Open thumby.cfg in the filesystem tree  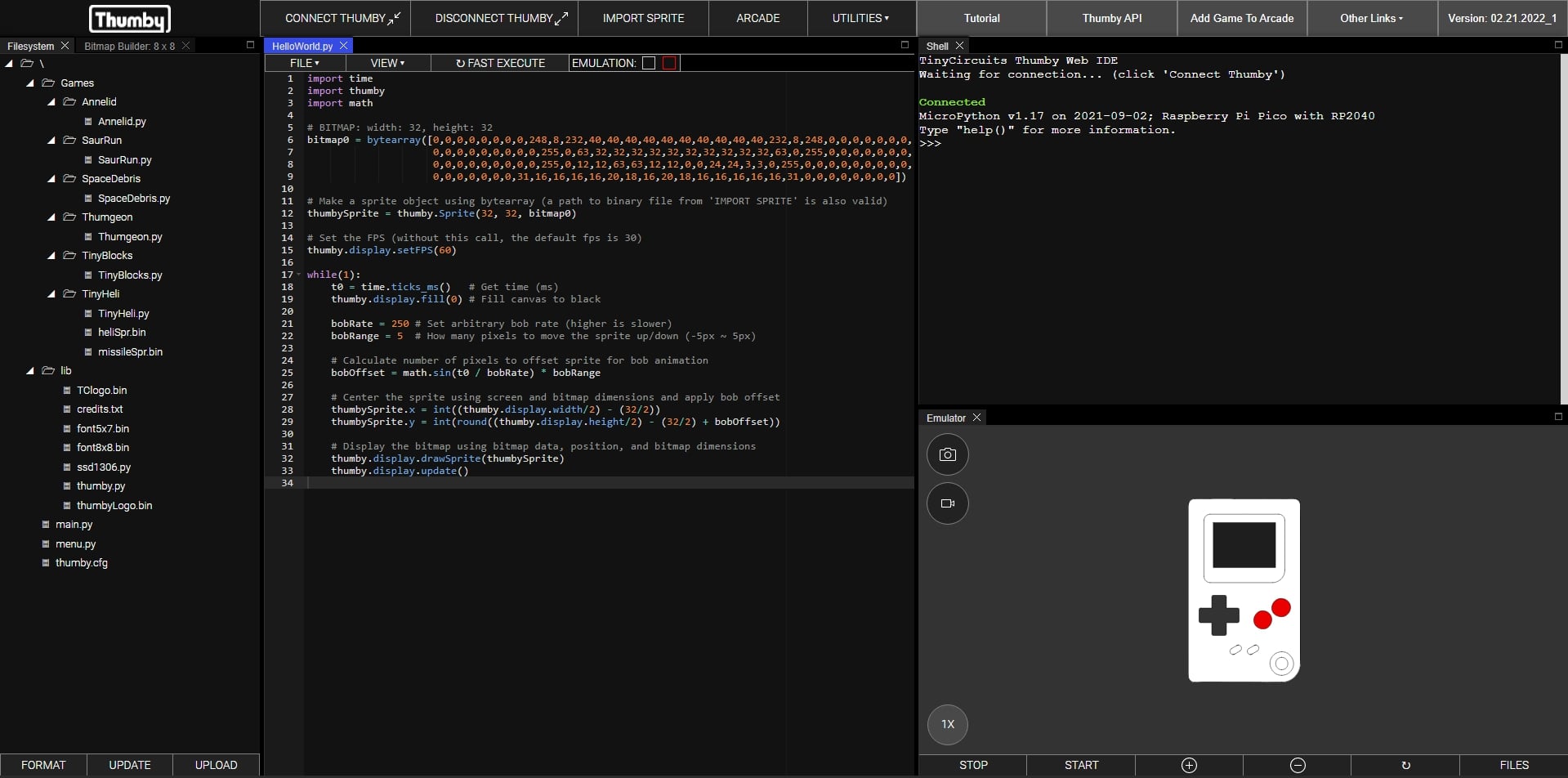tap(81, 563)
